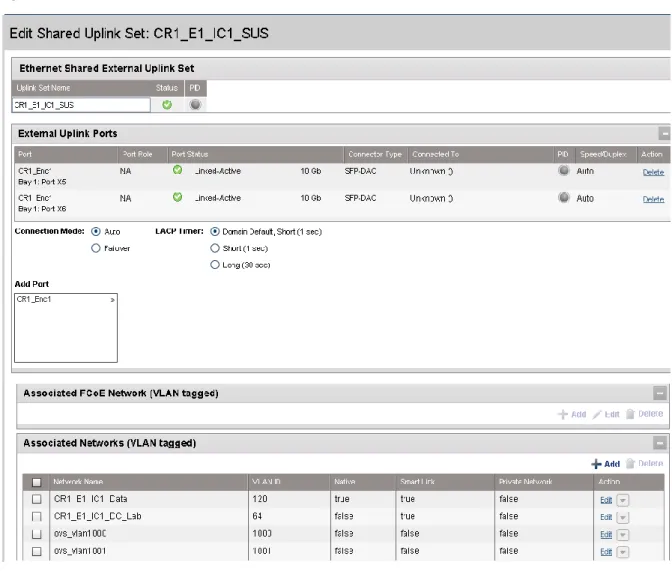Expand CR1_Enc1 in the Add Port list

pyautogui.click(x=112, y=300)
